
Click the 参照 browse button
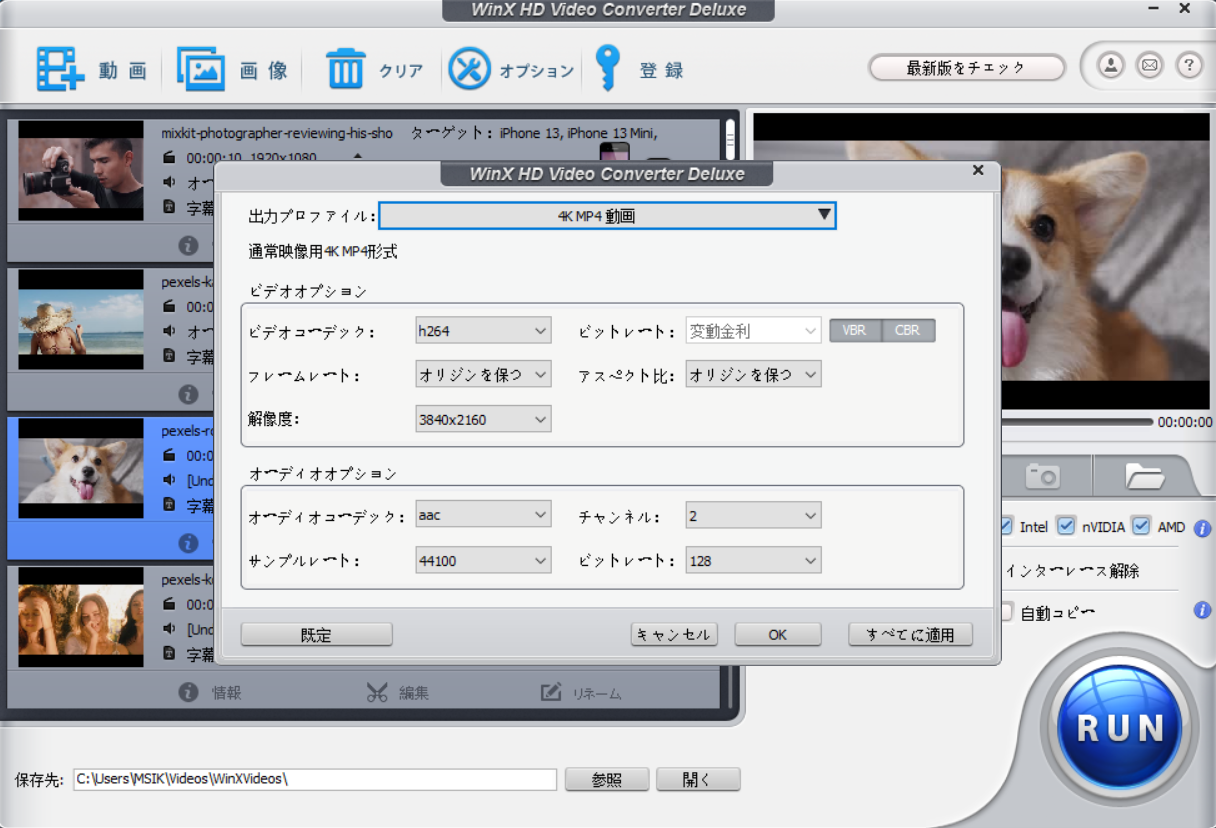pos(607,779)
